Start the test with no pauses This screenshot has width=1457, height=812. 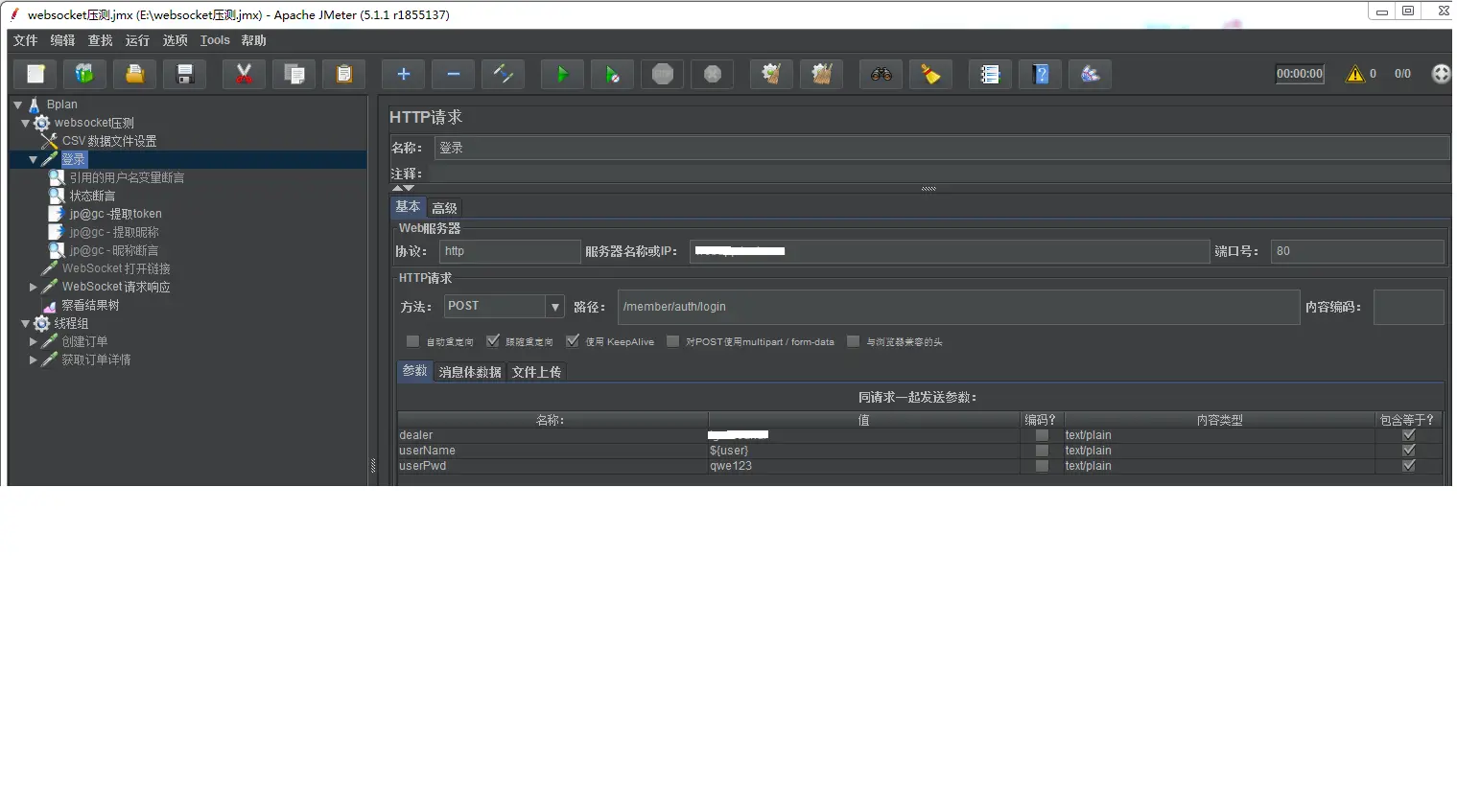613,74
